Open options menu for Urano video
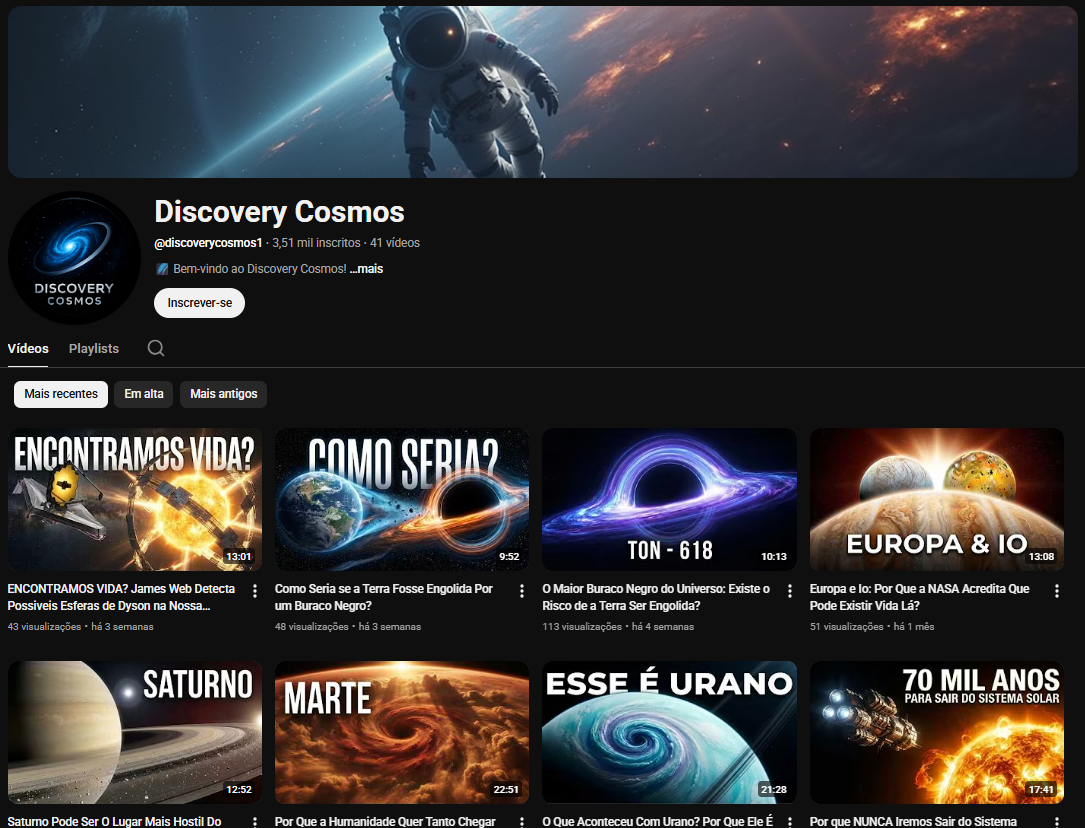The height and width of the screenshot is (828, 1085). (790, 822)
